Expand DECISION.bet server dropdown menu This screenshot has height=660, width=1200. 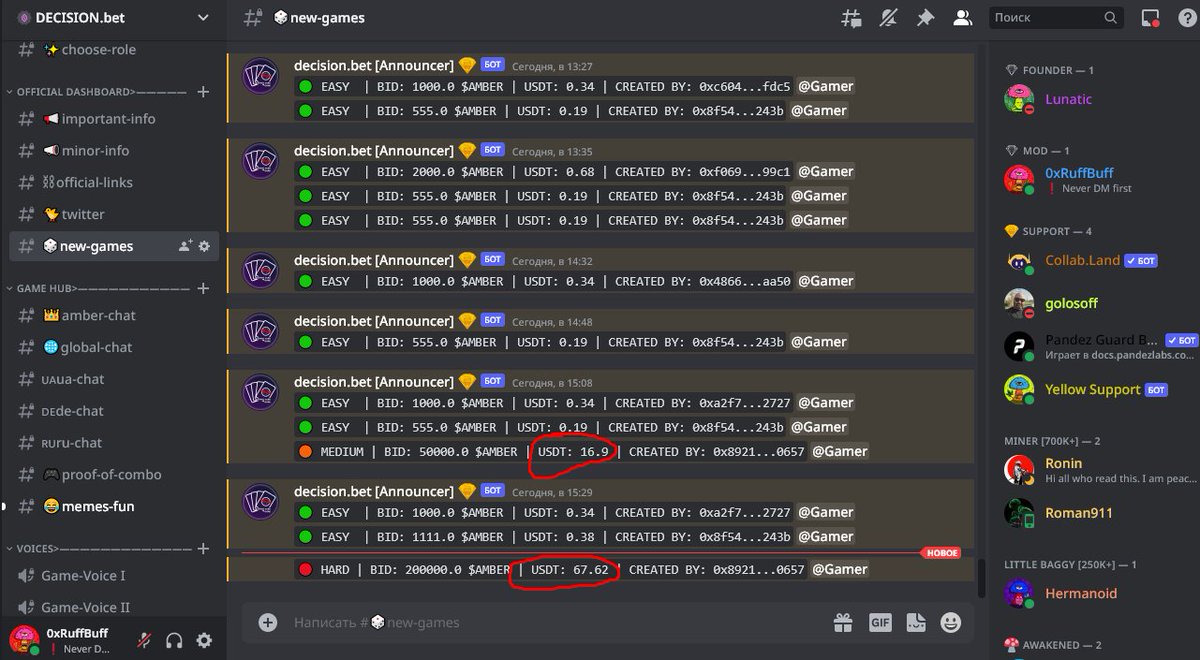point(204,17)
